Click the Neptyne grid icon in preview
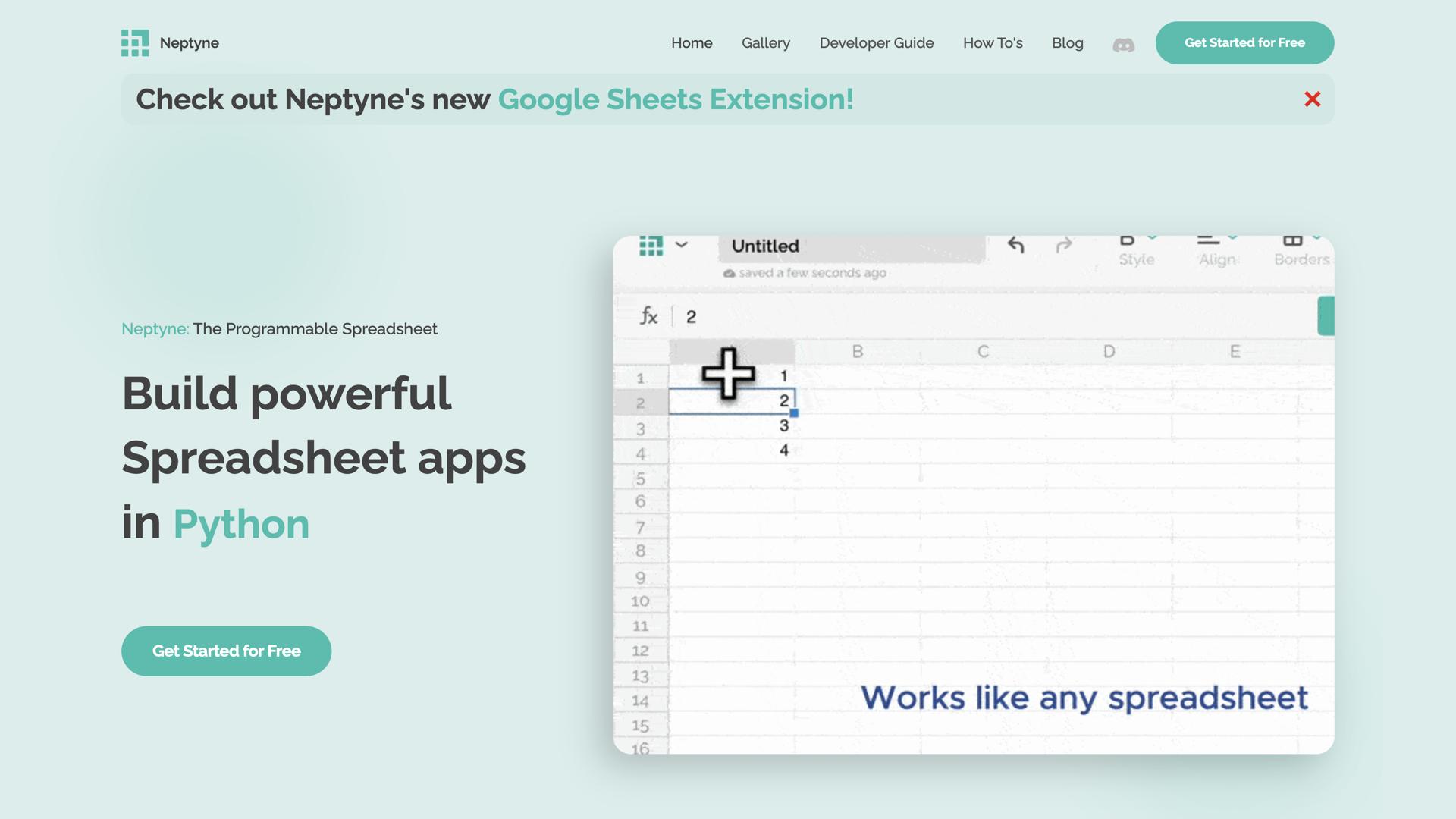The width and height of the screenshot is (1456, 819). [651, 246]
